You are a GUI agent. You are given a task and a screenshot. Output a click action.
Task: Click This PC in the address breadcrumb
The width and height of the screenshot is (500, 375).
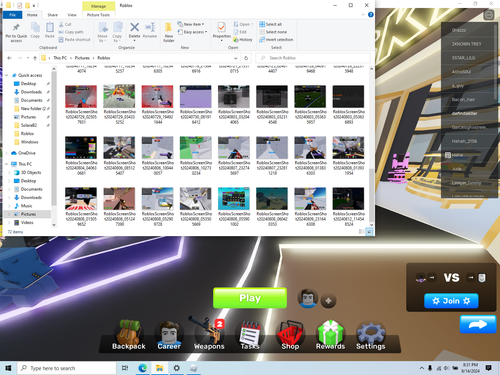click(60, 58)
